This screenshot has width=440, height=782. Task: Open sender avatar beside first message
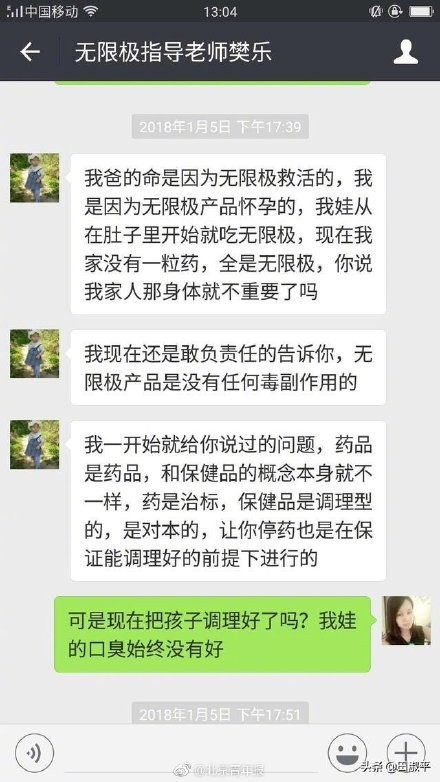point(34,178)
